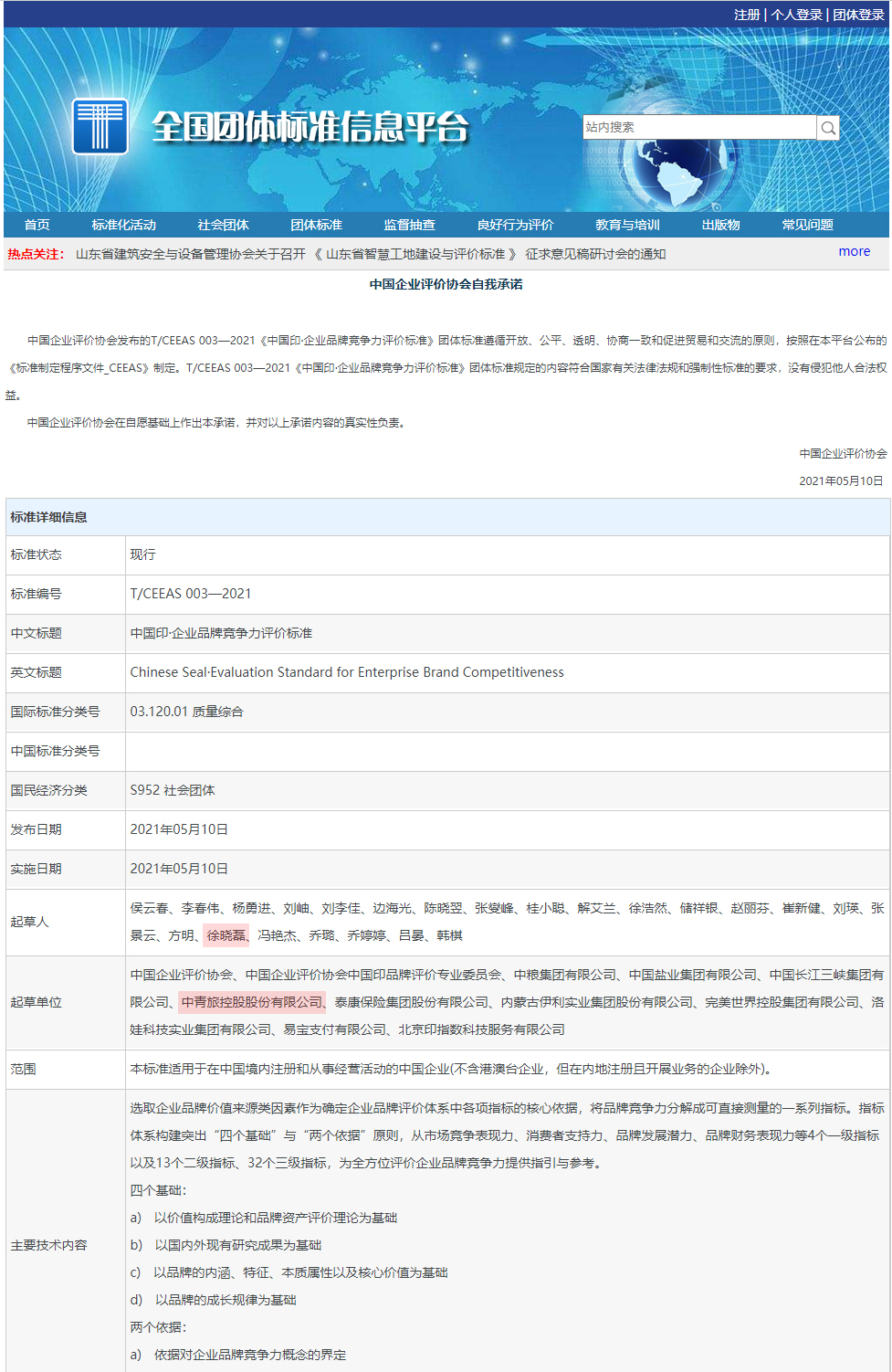Open the 社会团体 menu item
Image resolution: width=892 pixels, height=1372 pixels.
[224, 225]
